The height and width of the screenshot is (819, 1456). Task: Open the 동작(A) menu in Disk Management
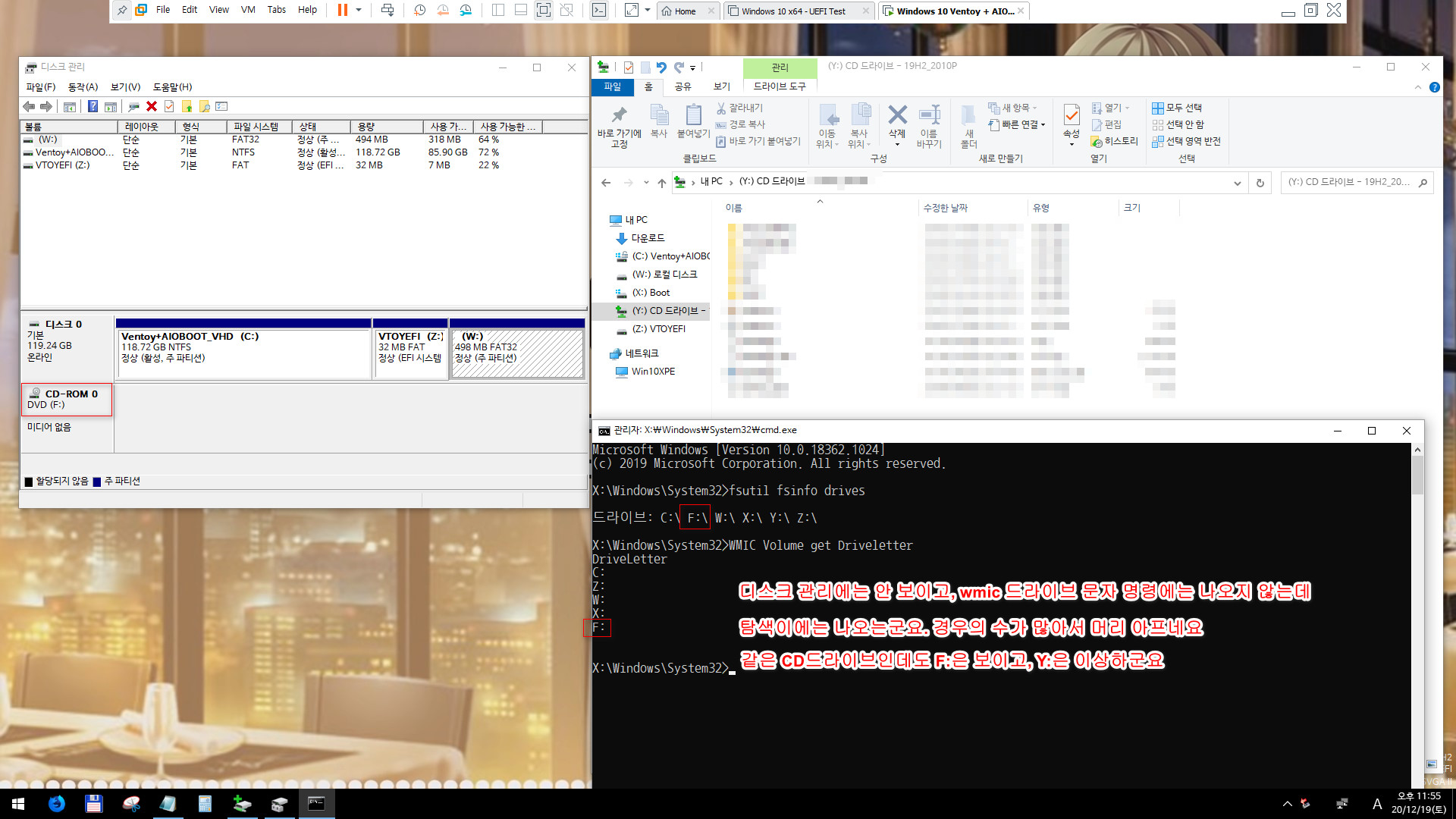[83, 87]
